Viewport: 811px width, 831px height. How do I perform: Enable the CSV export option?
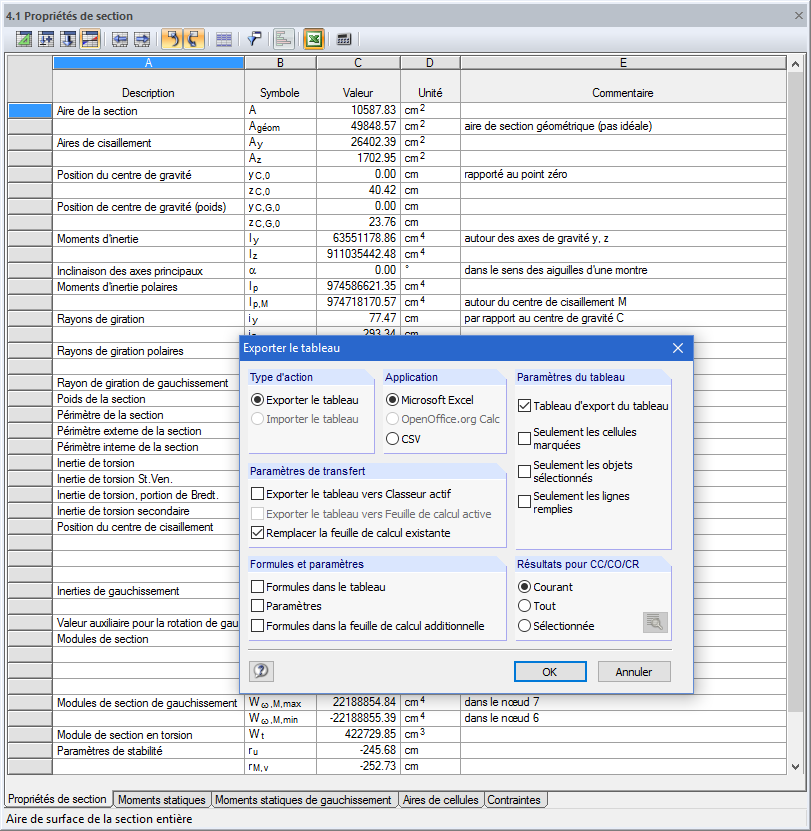click(x=392, y=438)
